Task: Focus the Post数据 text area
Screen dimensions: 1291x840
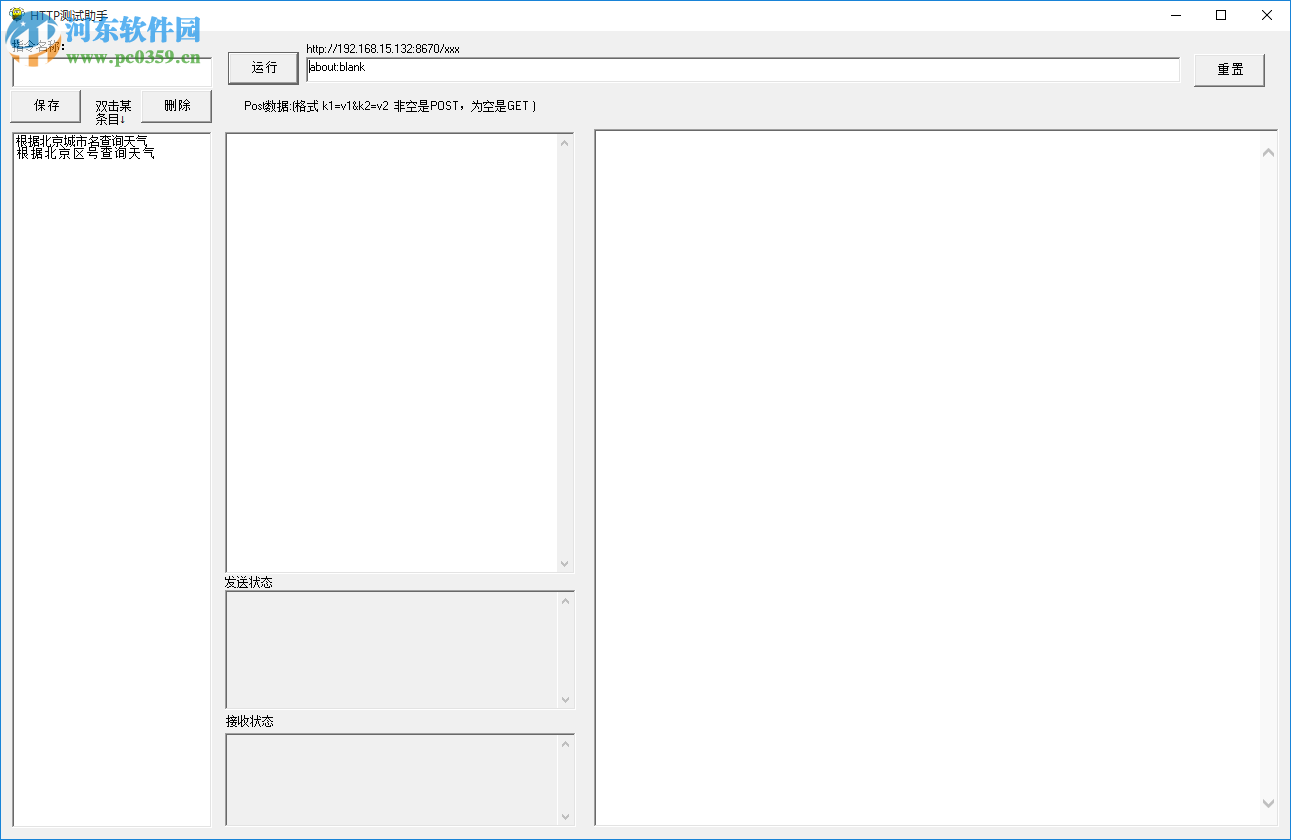Action: 392,352
